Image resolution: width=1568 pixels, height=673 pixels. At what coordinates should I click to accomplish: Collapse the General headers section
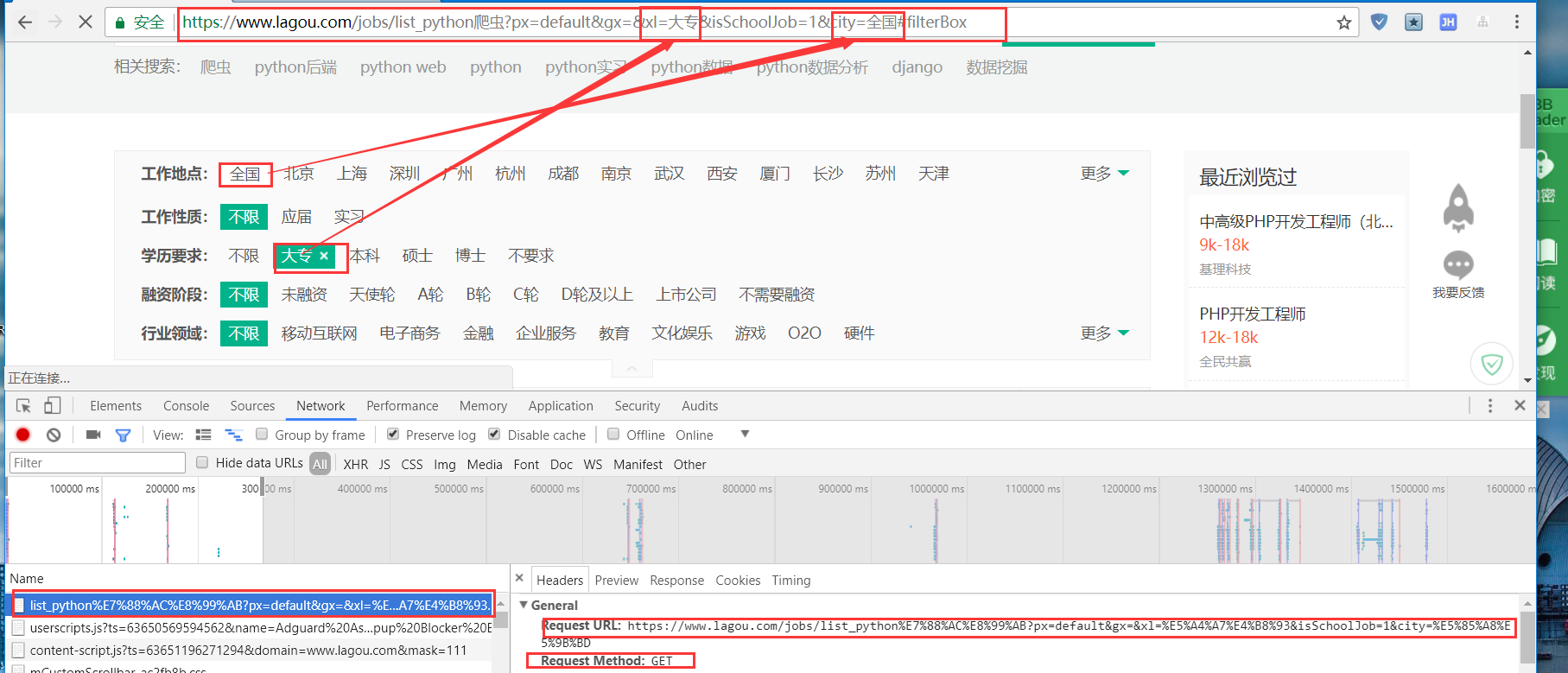tap(524, 605)
